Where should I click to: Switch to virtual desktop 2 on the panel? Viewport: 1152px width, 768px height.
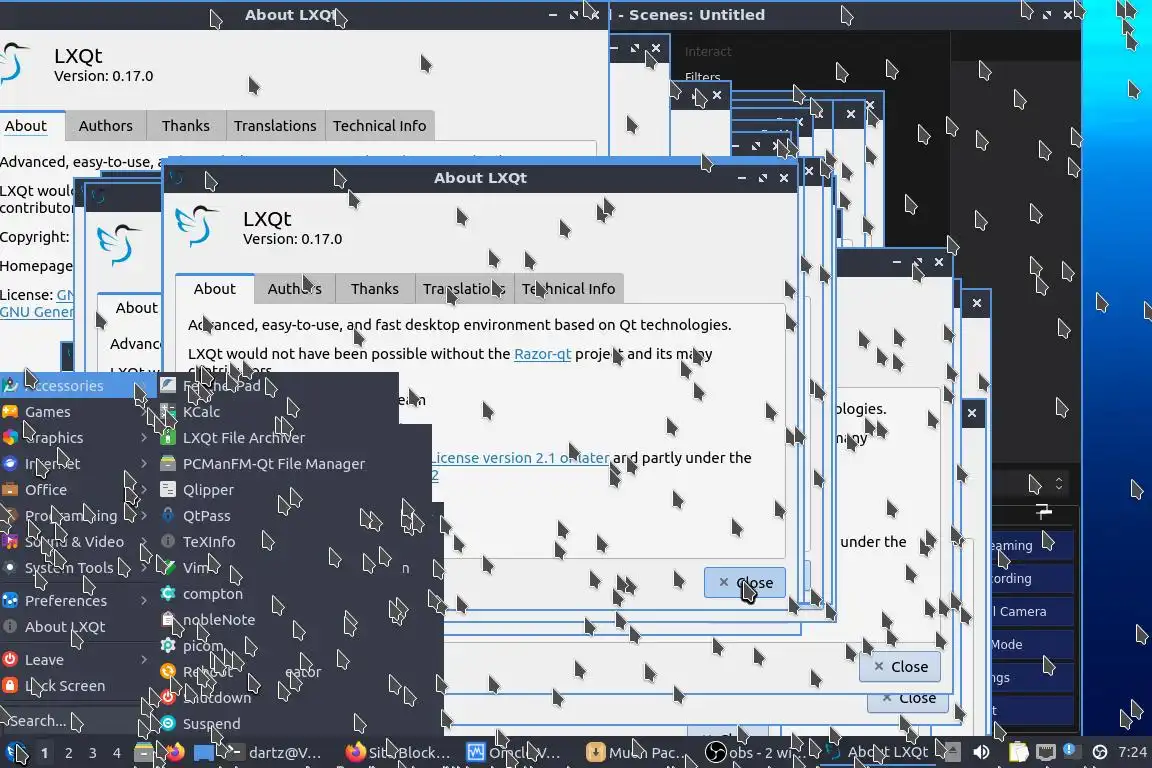pos(68,753)
